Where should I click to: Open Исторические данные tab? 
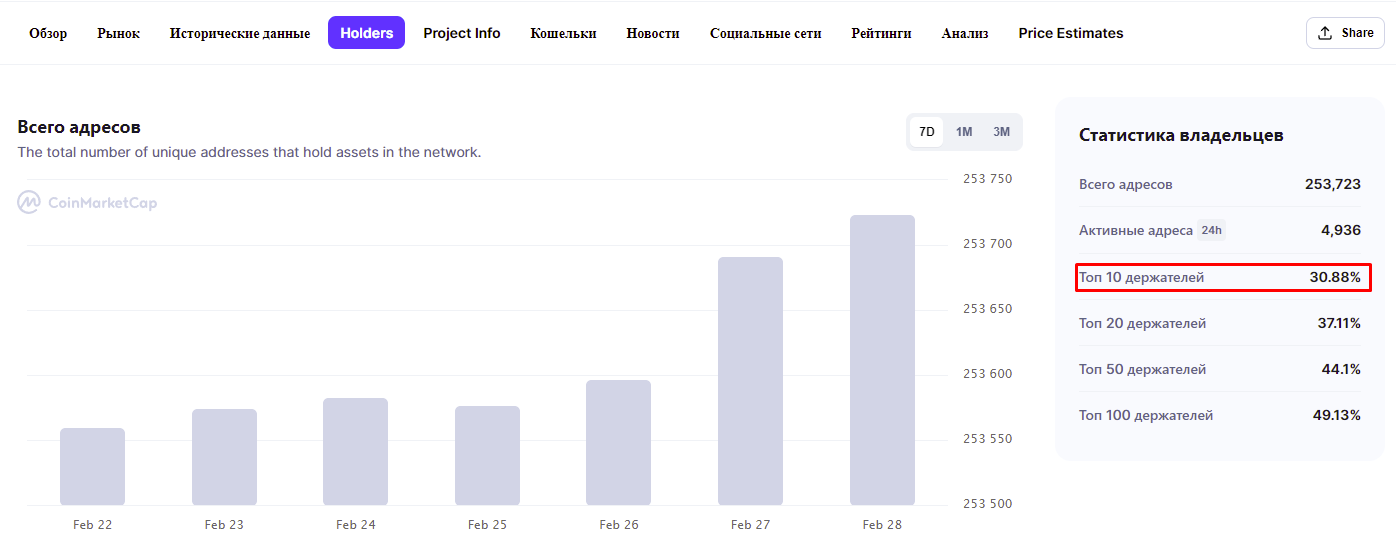[240, 33]
